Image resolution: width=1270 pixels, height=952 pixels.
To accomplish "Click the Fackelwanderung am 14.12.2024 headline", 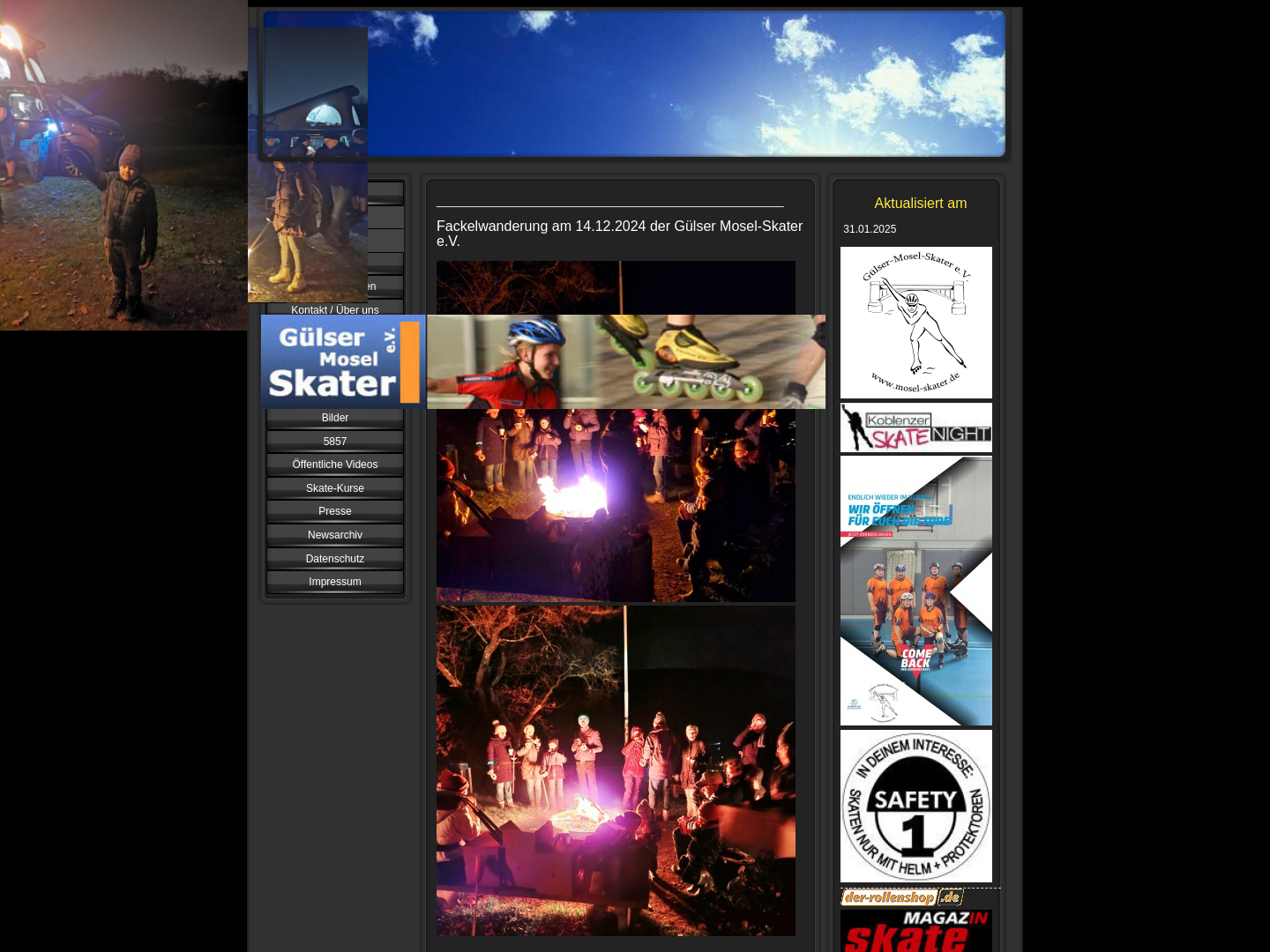I will tap(619, 234).
